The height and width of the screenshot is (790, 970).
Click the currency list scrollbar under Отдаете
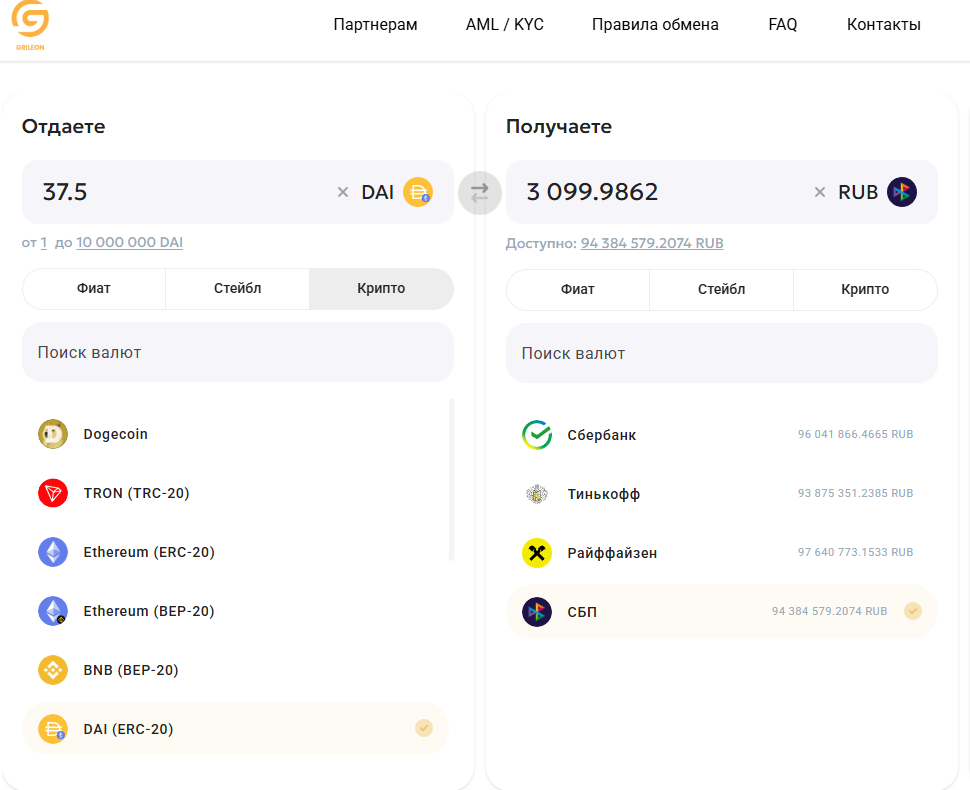click(451, 480)
